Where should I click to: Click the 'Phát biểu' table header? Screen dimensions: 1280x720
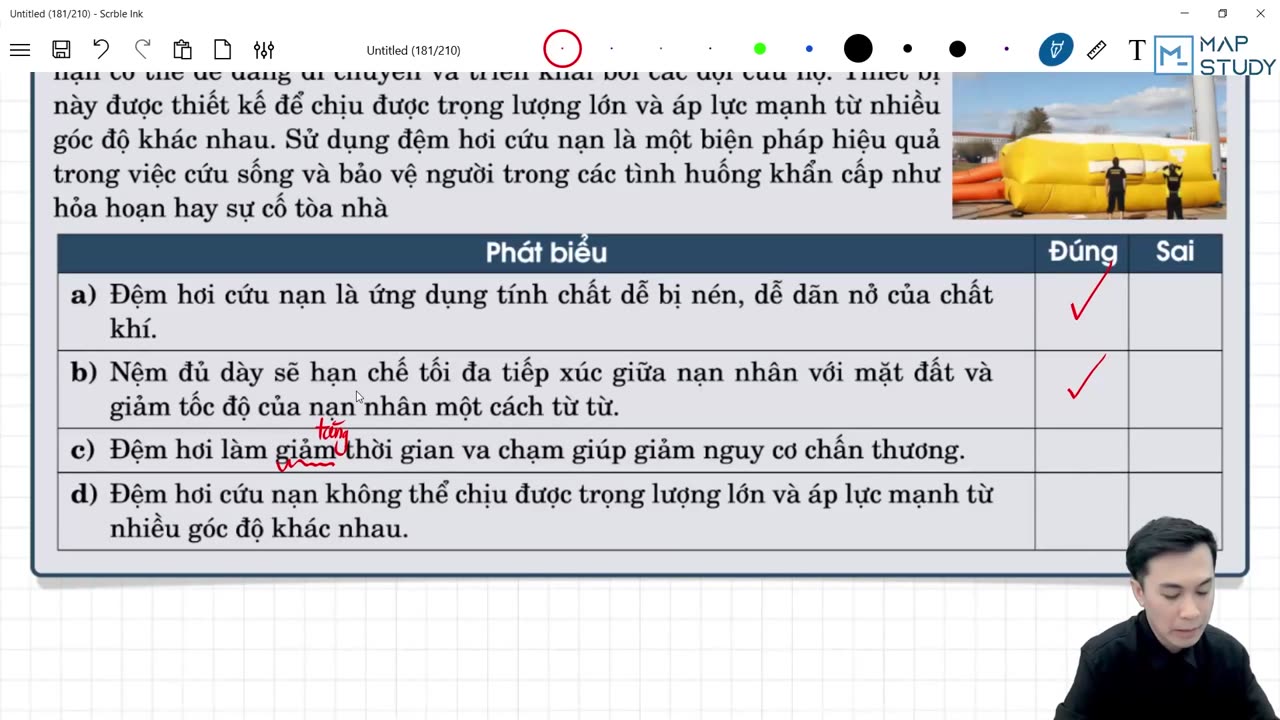tap(546, 253)
